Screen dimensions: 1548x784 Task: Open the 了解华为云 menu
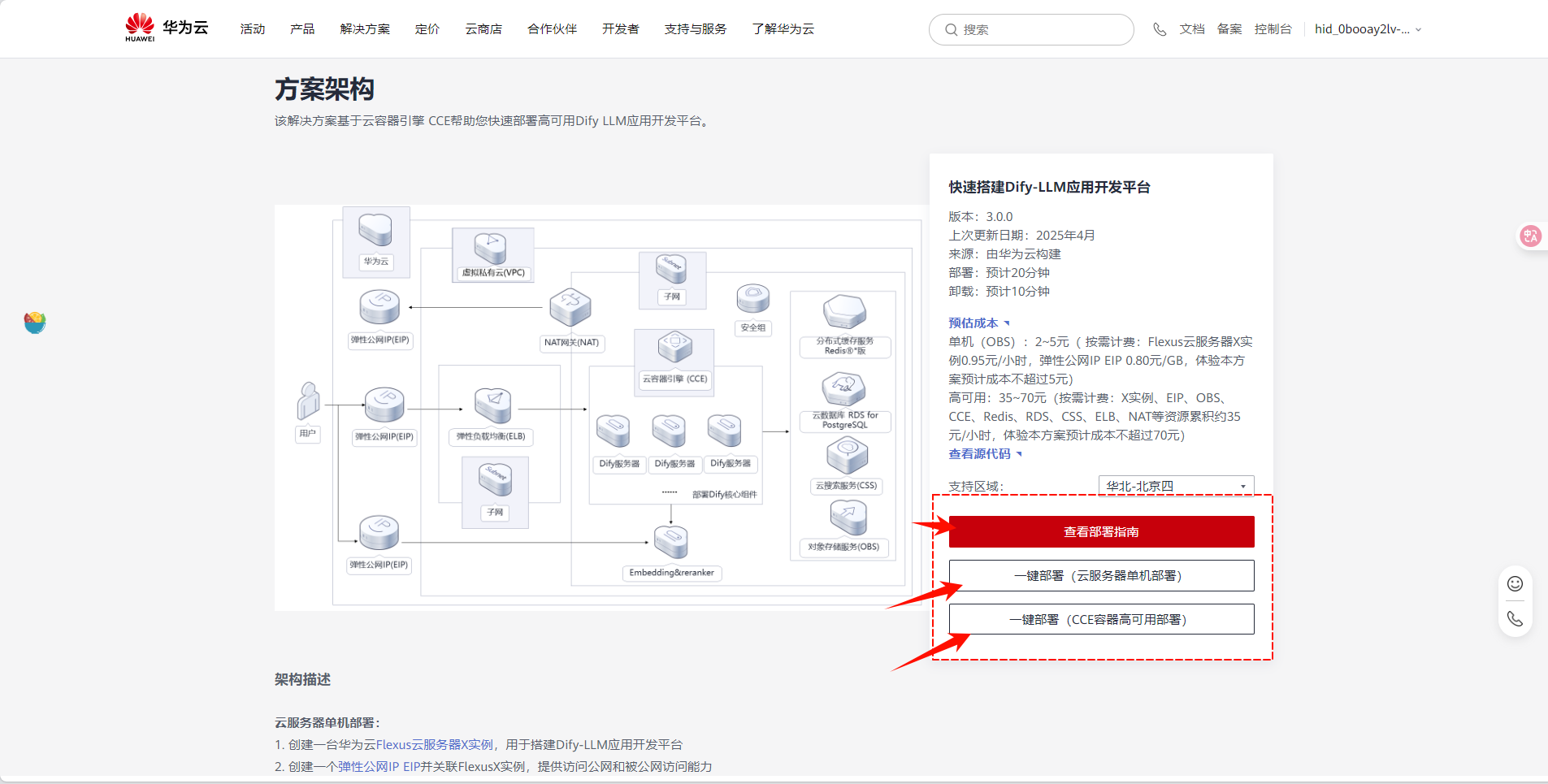(783, 29)
